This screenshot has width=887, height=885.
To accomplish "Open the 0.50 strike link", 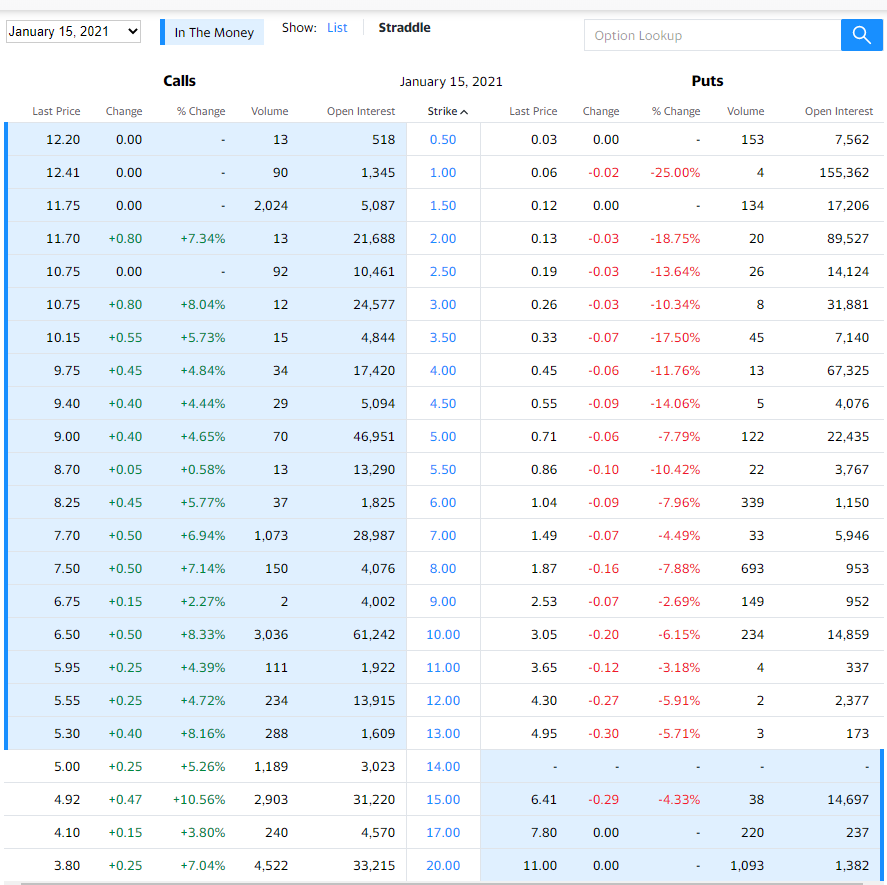I will click(x=443, y=139).
